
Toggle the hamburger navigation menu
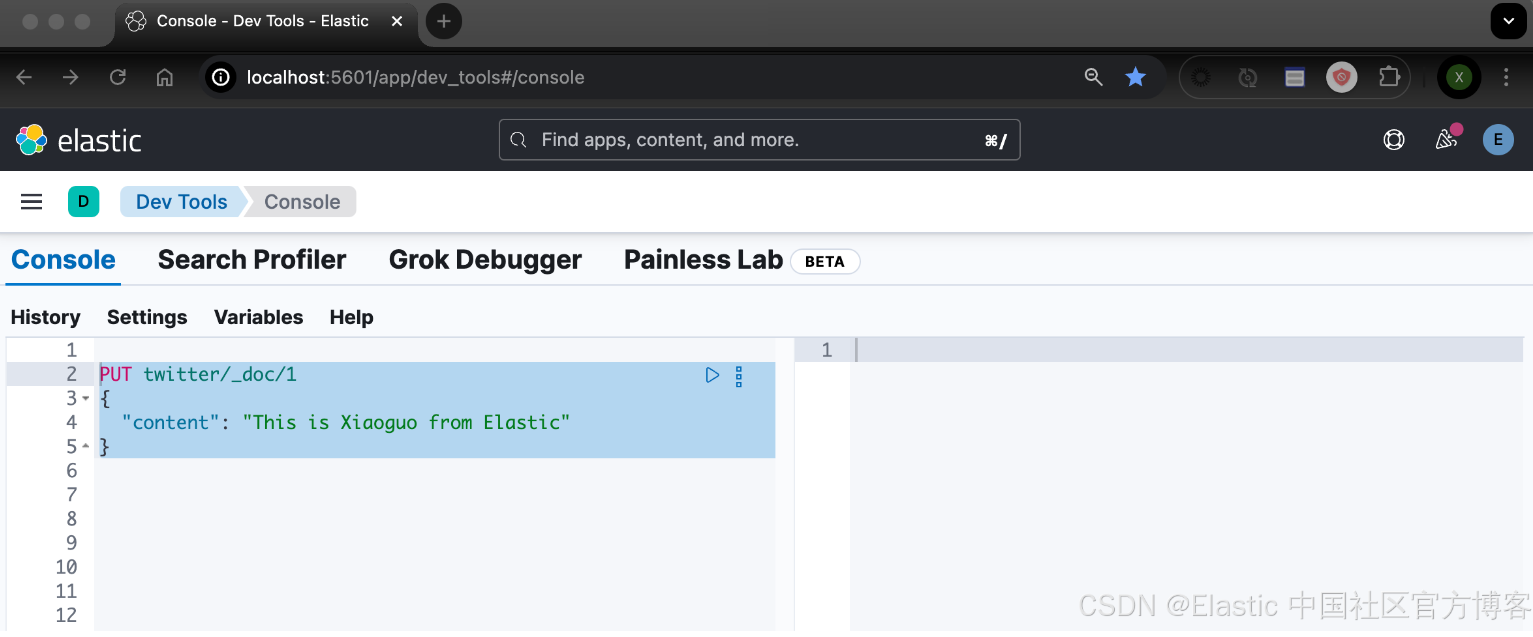tap(32, 202)
